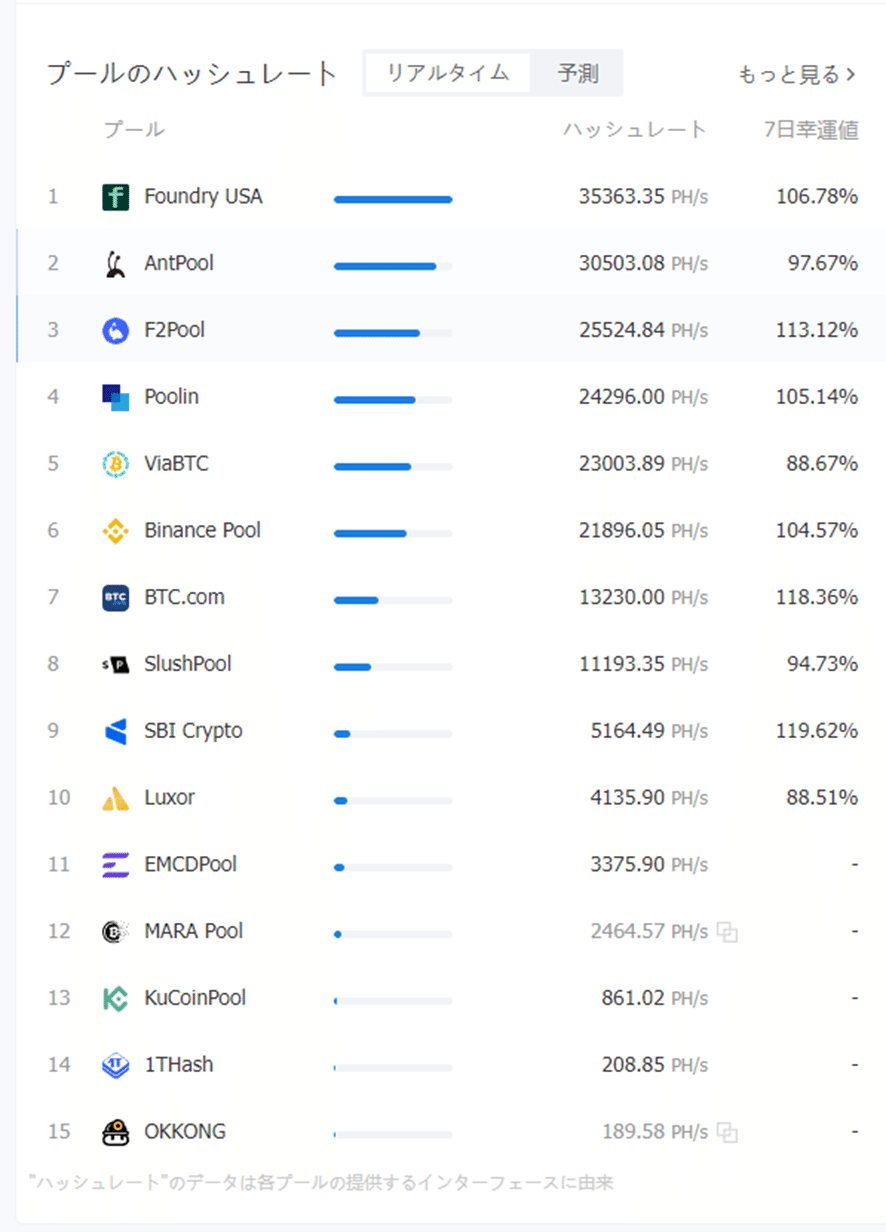The height and width of the screenshot is (1232, 886).
Task: Open the BTC.com pool name link
Action: tap(185, 597)
